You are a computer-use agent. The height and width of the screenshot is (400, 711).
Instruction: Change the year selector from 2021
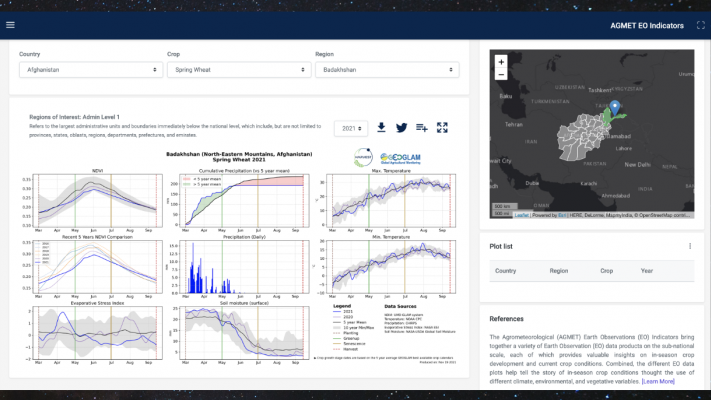pyautogui.click(x=350, y=128)
